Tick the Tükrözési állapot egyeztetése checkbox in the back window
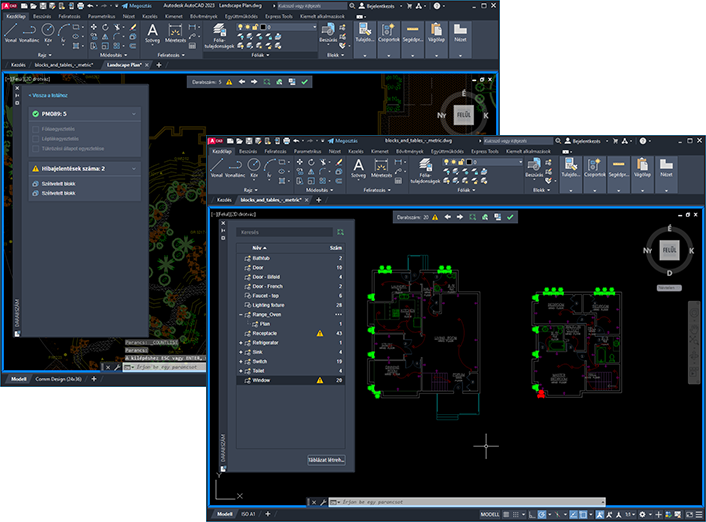 tap(36, 149)
